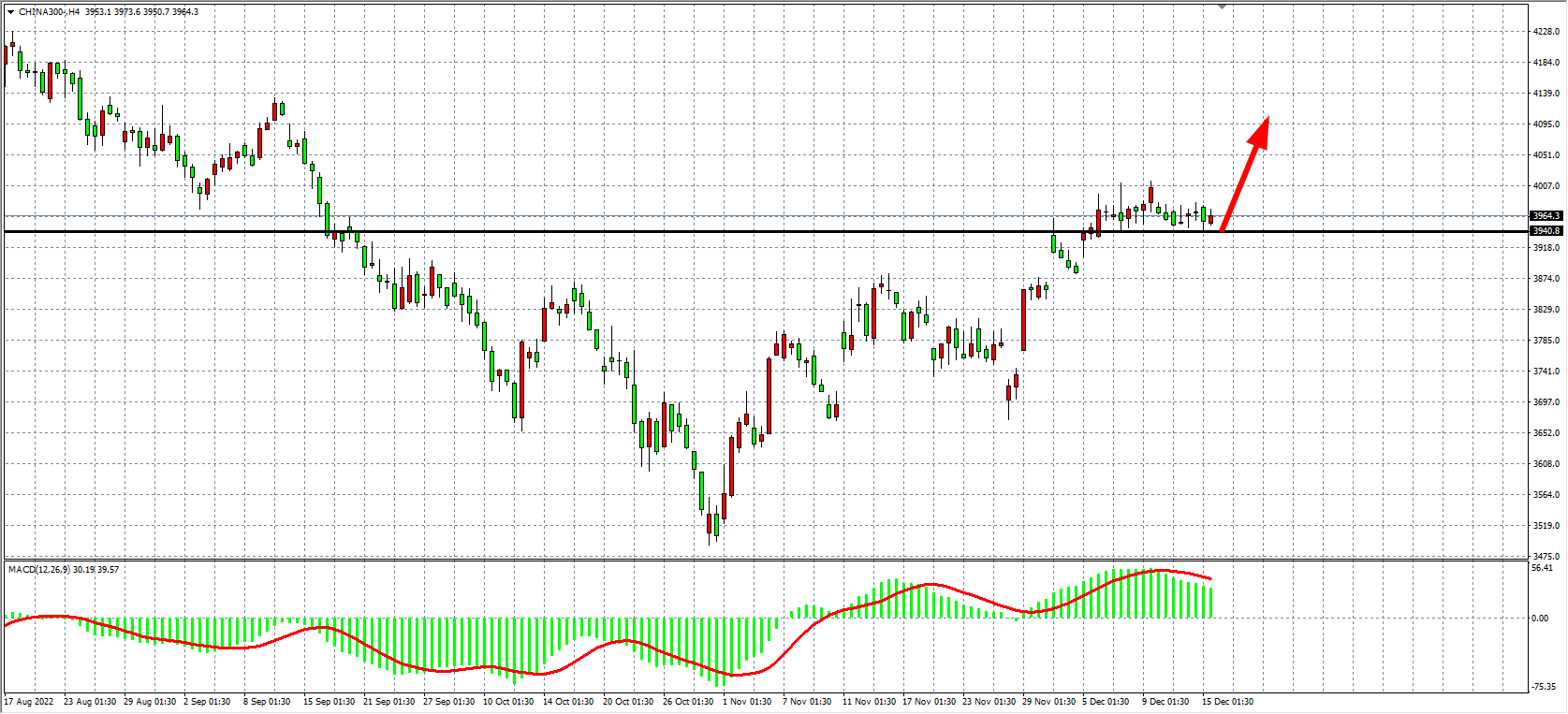Click the last red candlestick on the chart
The width and height of the screenshot is (1568, 714).
[x=1210, y=220]
